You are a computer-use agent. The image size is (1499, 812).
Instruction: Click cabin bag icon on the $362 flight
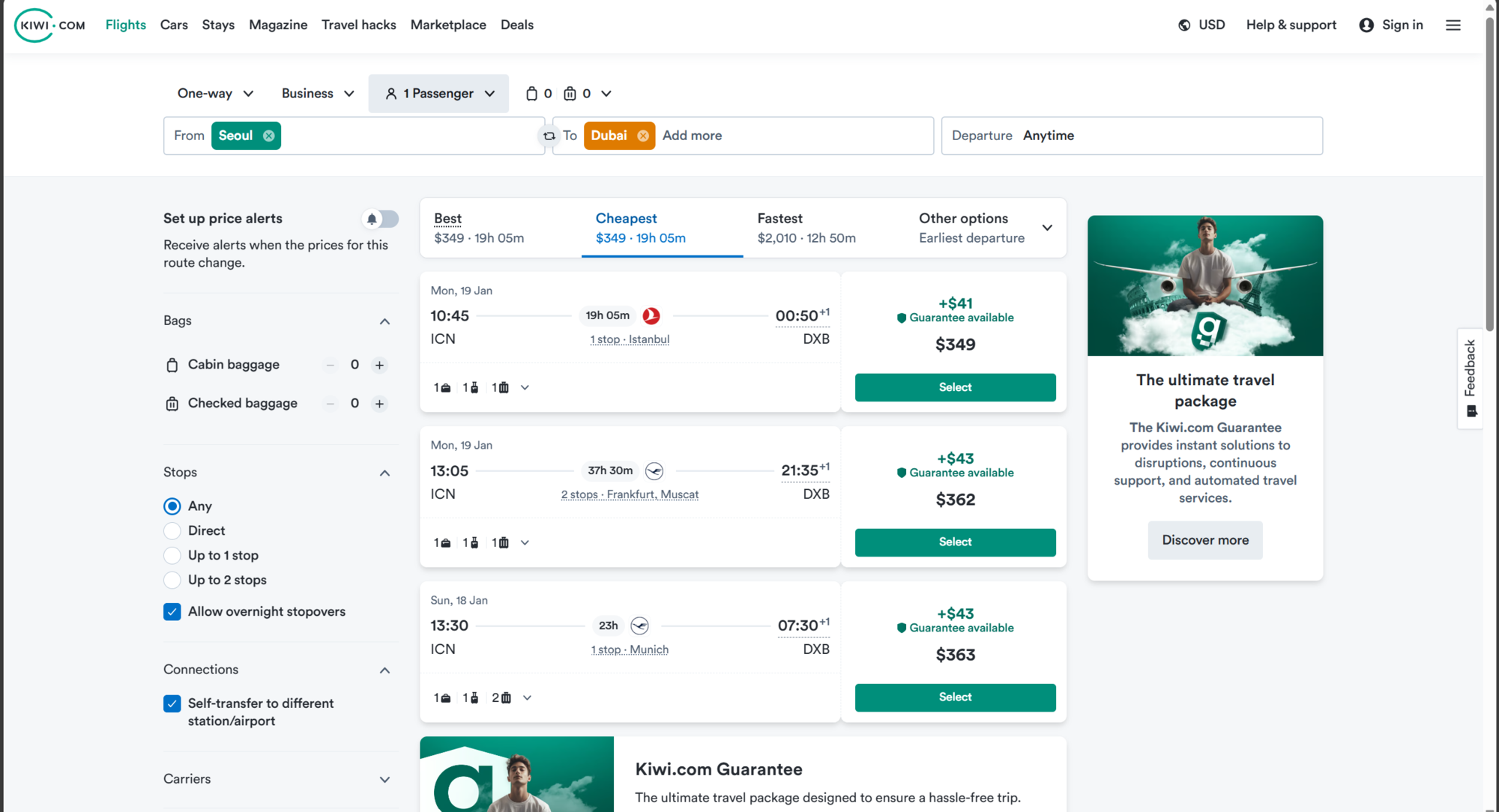474,543
